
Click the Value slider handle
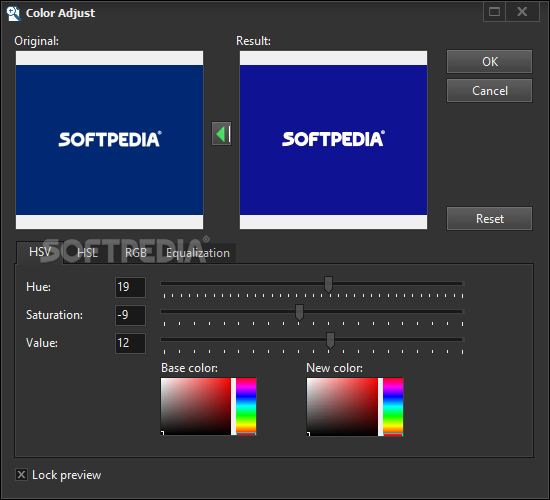coord(330,340)
